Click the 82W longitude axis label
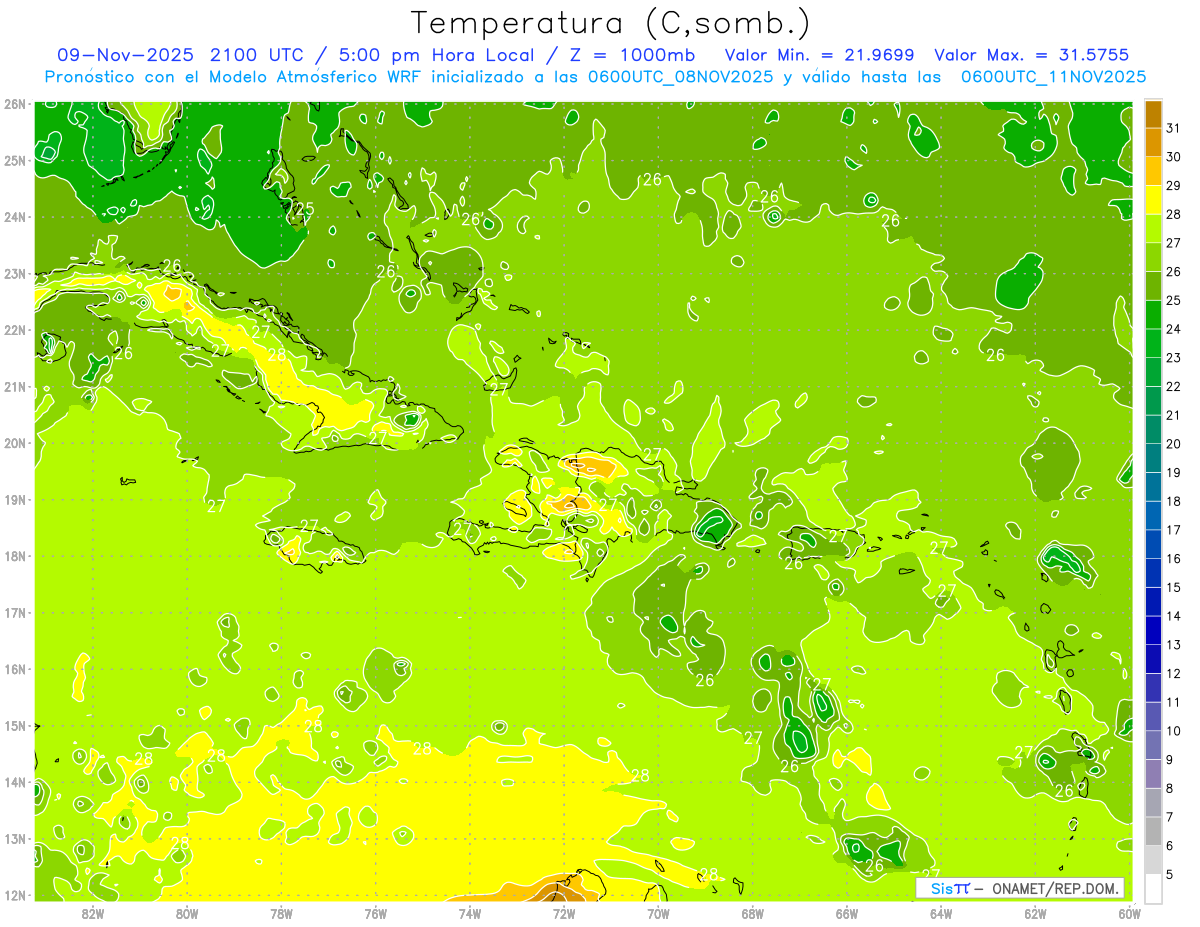1200x927 pixels. (93, 913)
